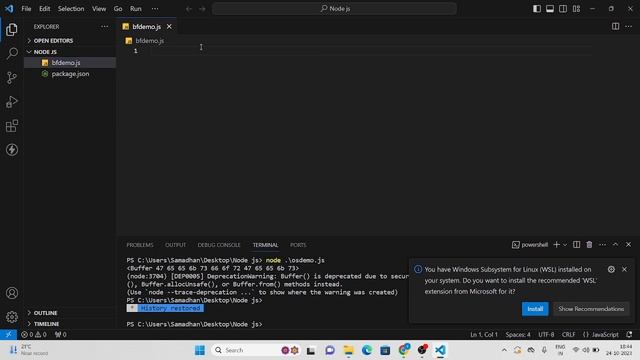Open the Search view in activity bar
The image size is (640, 360).
click(x=12, y=53)
